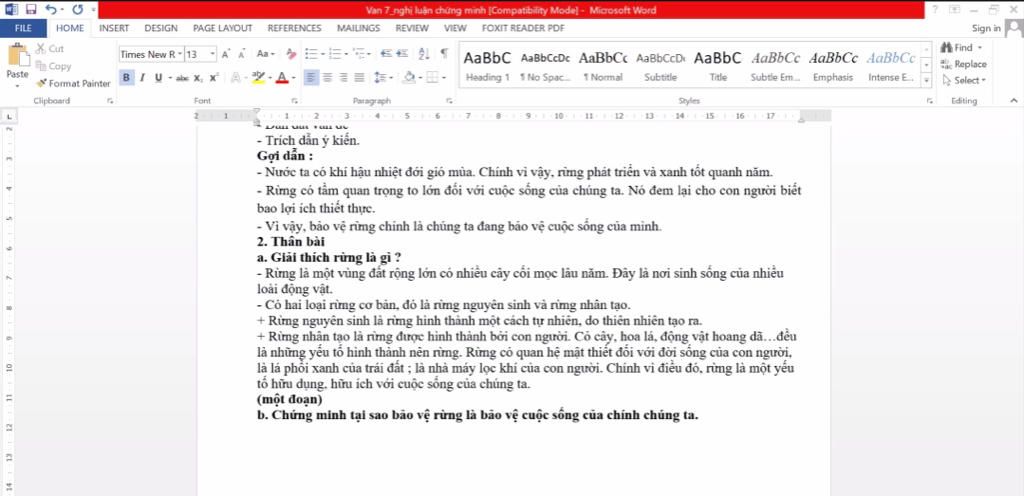Toggle underline formatting
The image size is (1024, 496).
(158, 78)
